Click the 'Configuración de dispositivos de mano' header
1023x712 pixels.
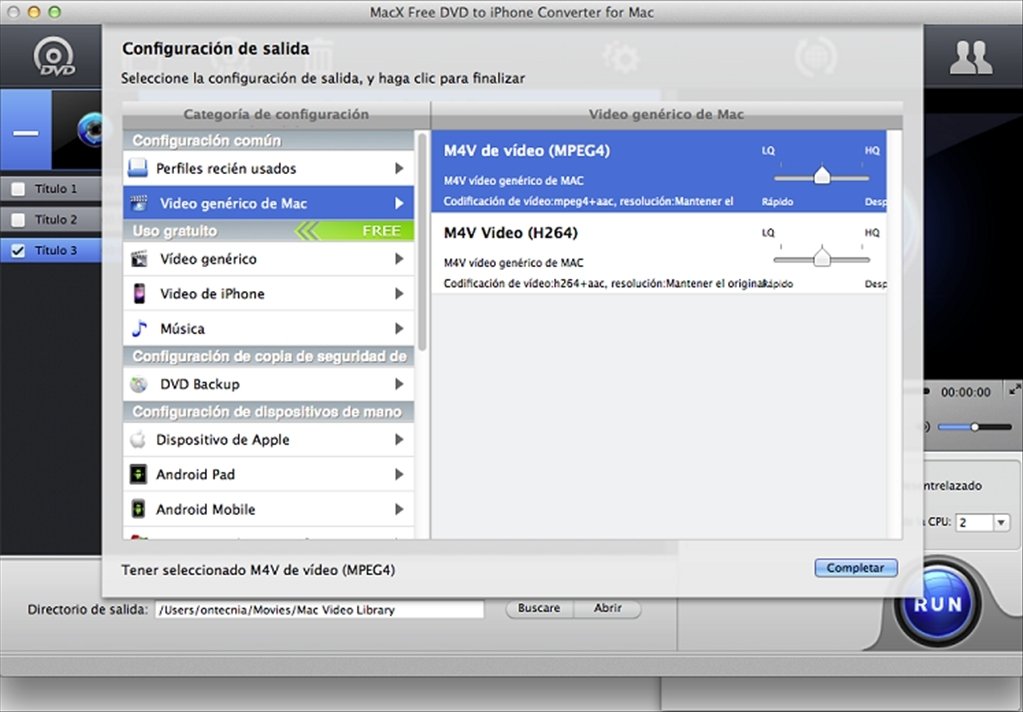coord(267,412)
